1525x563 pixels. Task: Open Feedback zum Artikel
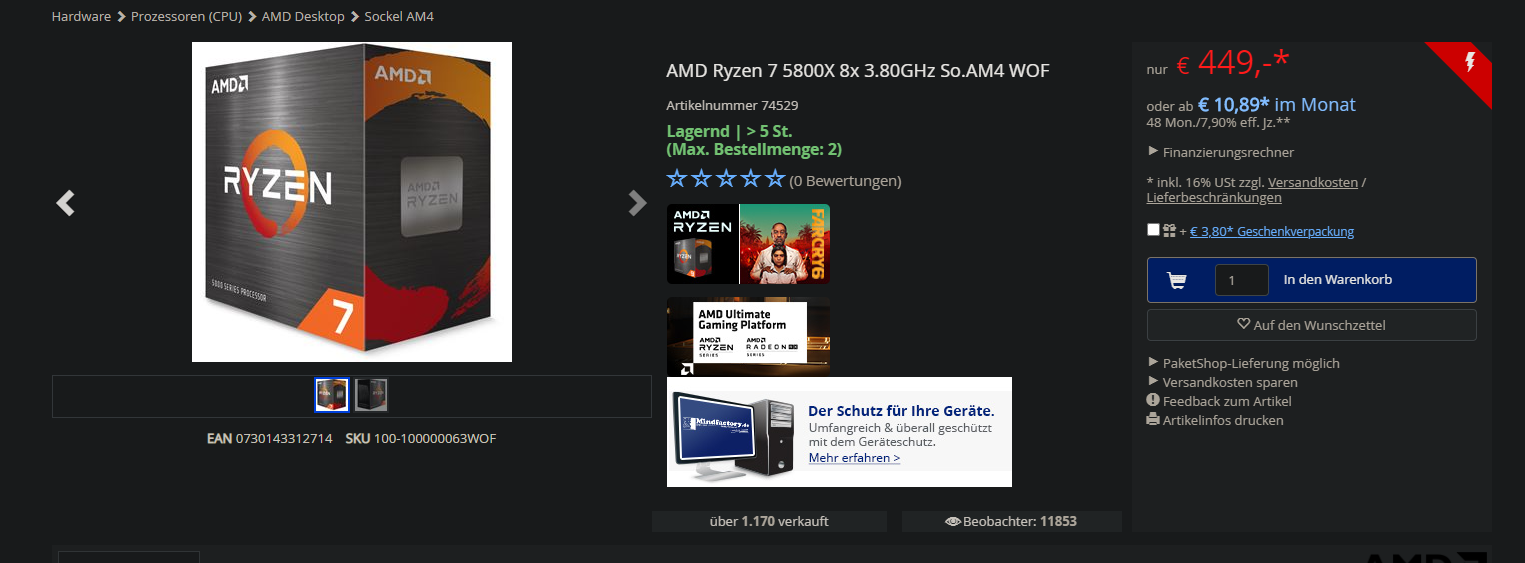(x=1227, y=401)
